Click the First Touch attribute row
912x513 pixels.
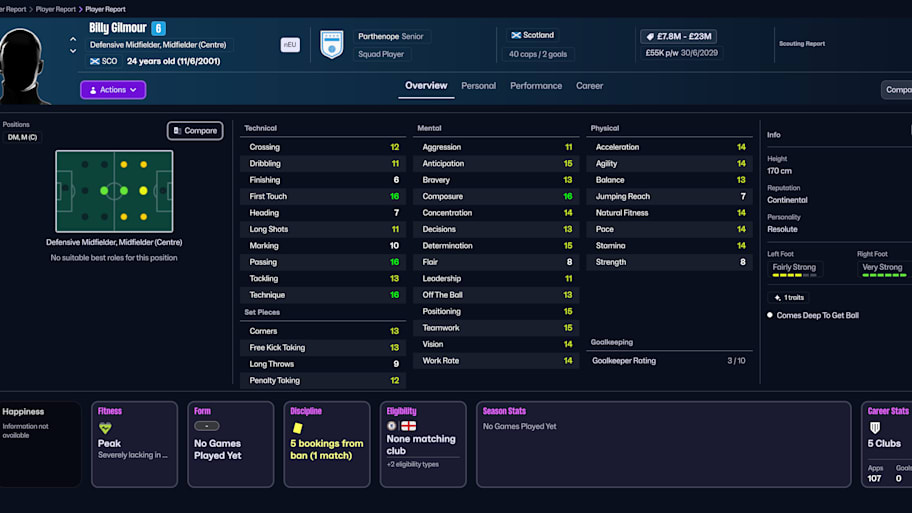323,197
